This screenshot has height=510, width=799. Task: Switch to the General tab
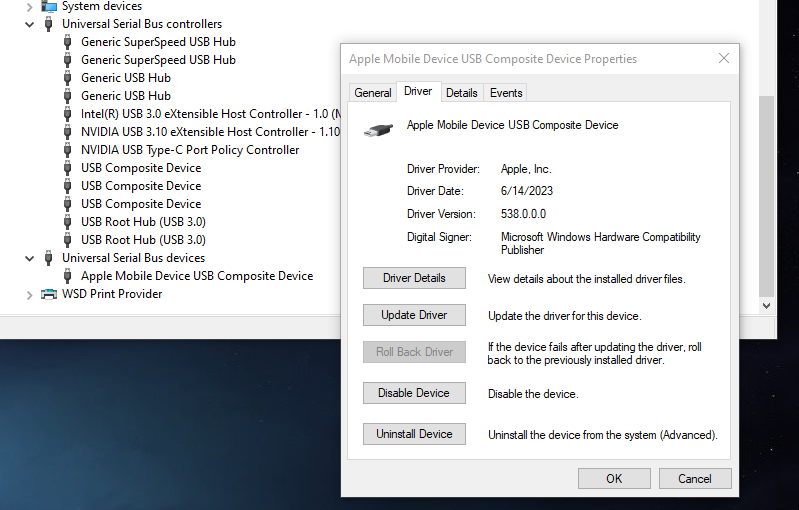(x=372, y=93)
